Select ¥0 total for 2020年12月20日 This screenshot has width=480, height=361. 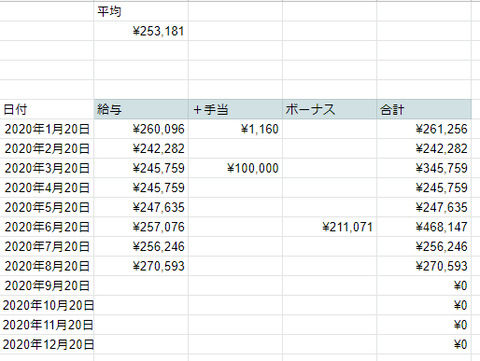pyautogui.click(x=424, y=345)
